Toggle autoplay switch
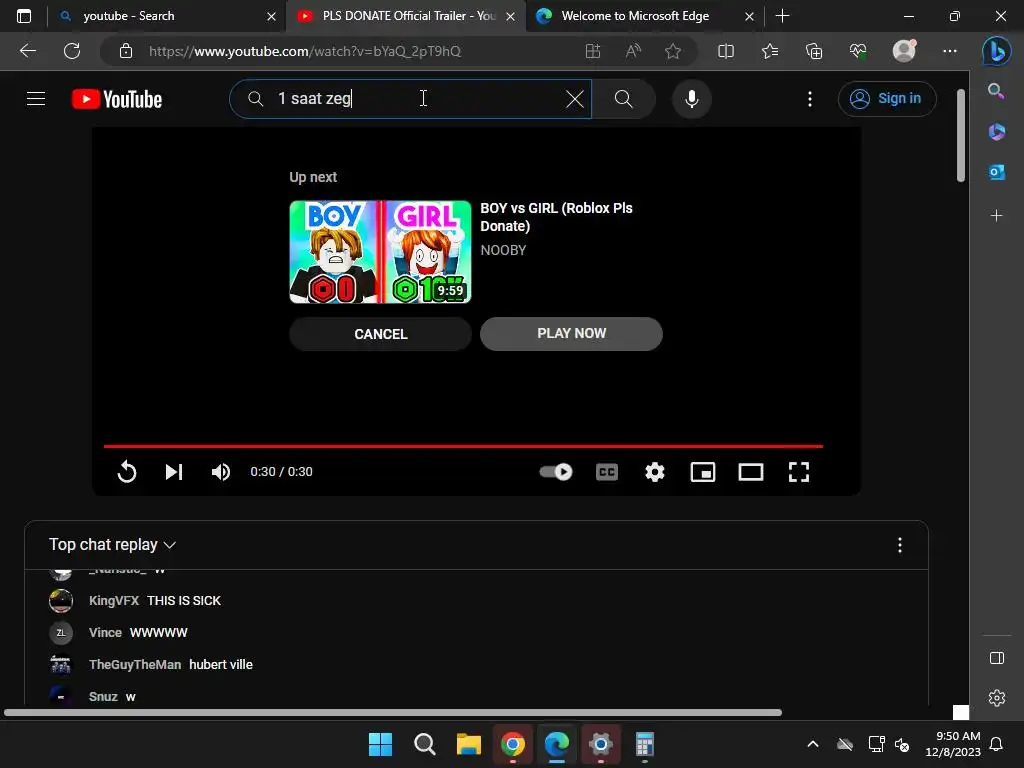1024x768 pixels. 556,472
